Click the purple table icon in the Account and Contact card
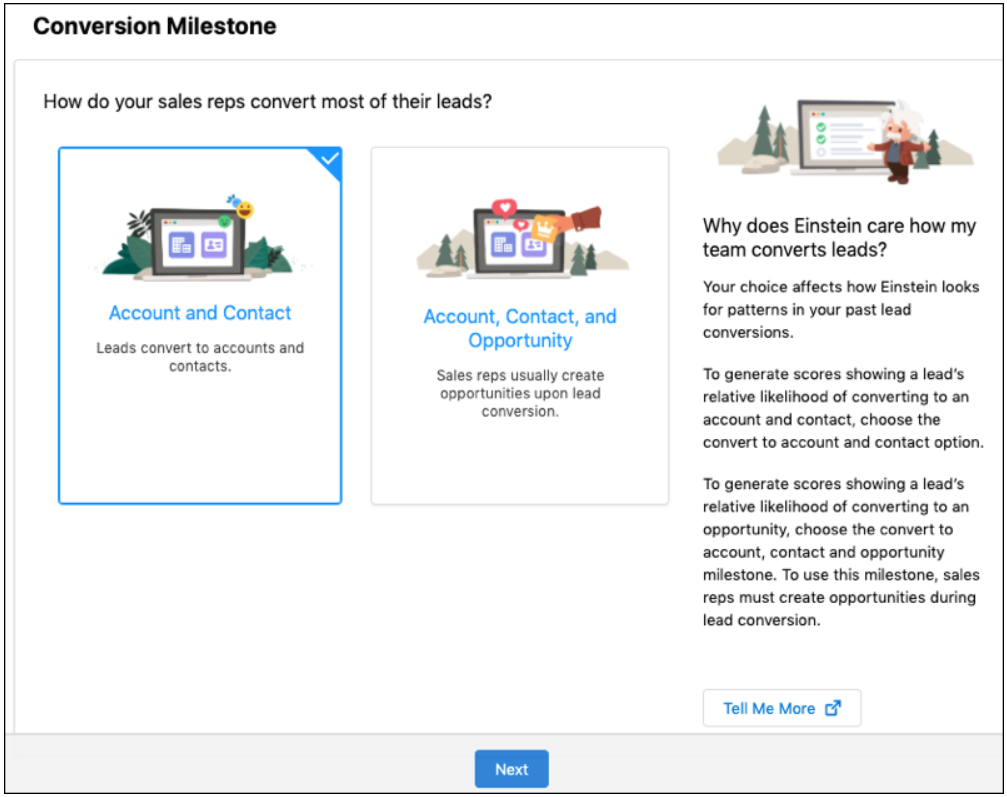 point(181,244)
